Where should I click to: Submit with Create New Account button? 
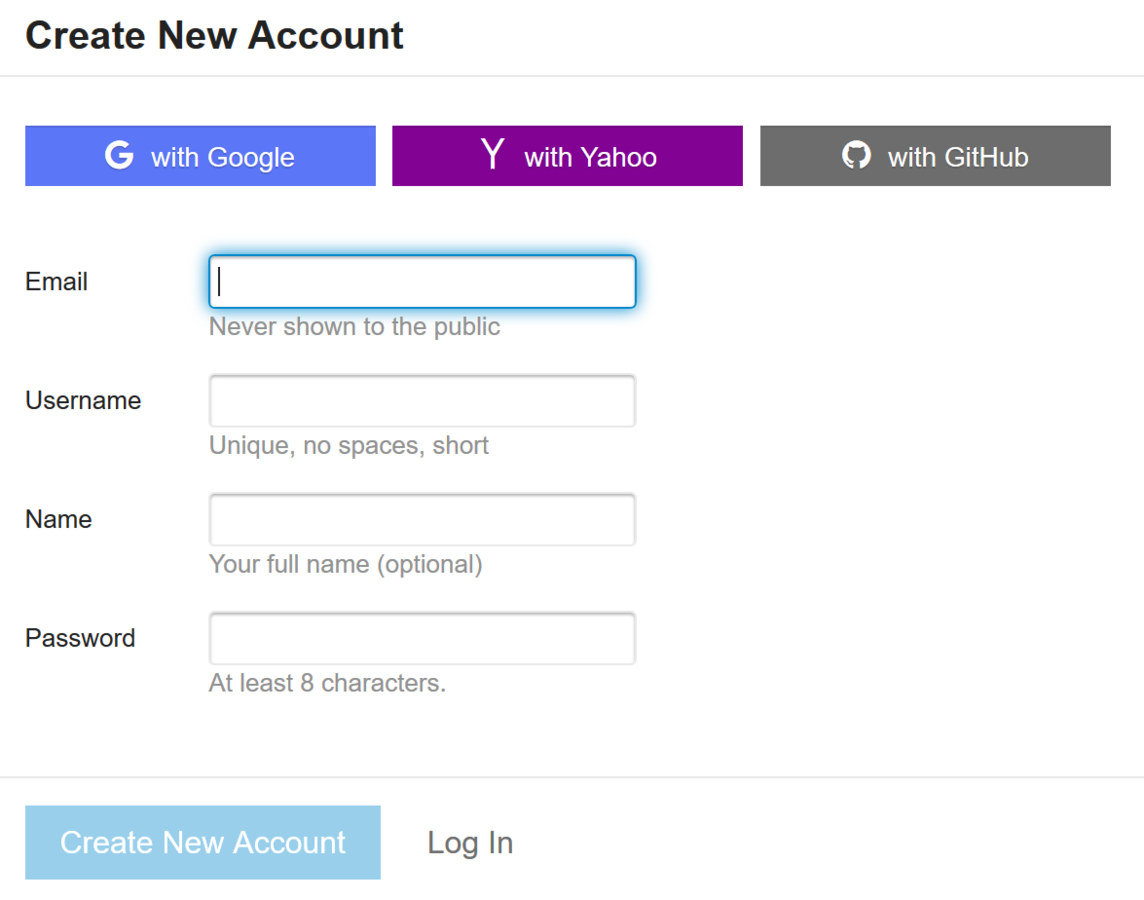coord(203,842)
